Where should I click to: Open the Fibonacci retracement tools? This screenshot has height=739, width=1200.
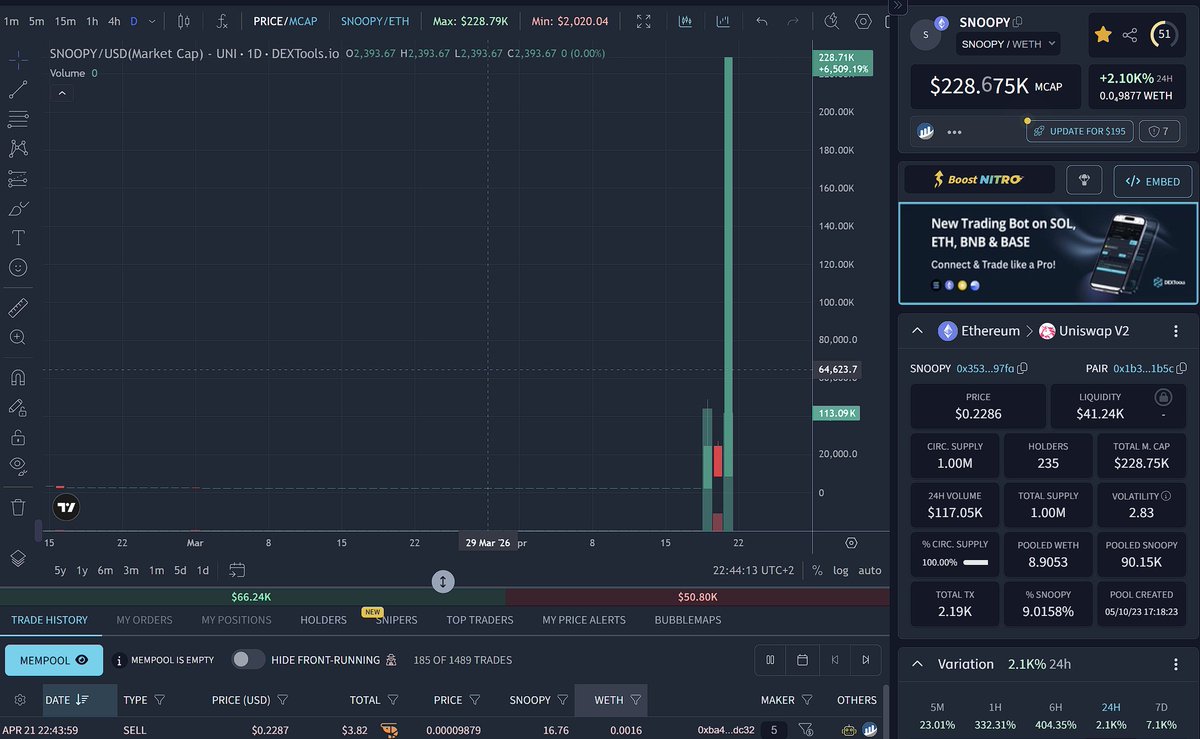(18, 119)
